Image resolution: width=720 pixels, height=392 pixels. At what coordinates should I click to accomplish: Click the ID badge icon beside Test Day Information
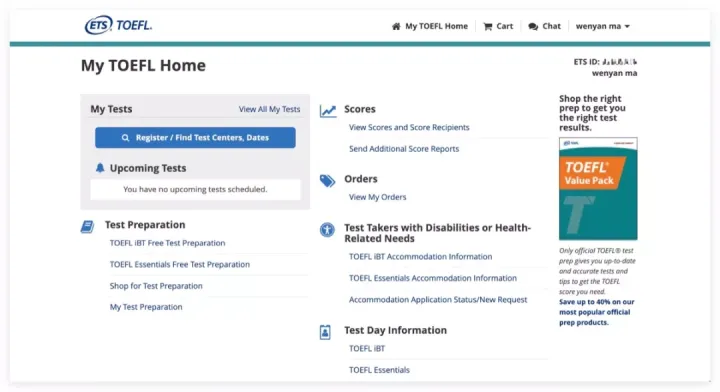click(325, 332)
